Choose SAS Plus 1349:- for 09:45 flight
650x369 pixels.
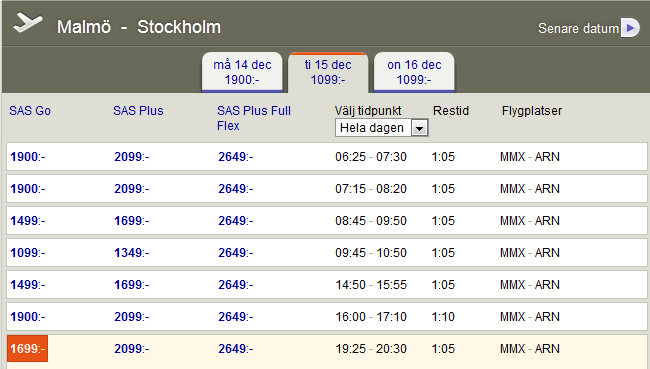(x=131, y=252)
